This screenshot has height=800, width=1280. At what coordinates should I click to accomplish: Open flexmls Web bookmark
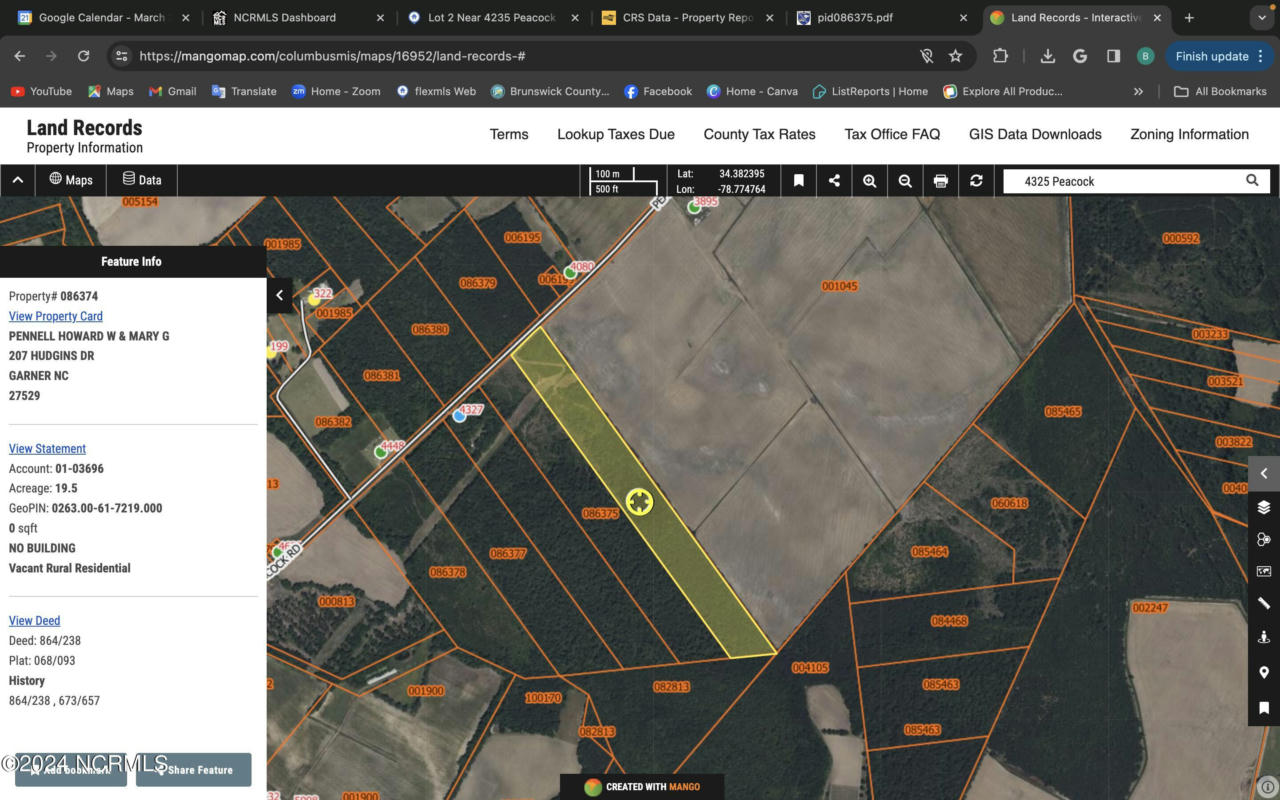tap(436, 91)
